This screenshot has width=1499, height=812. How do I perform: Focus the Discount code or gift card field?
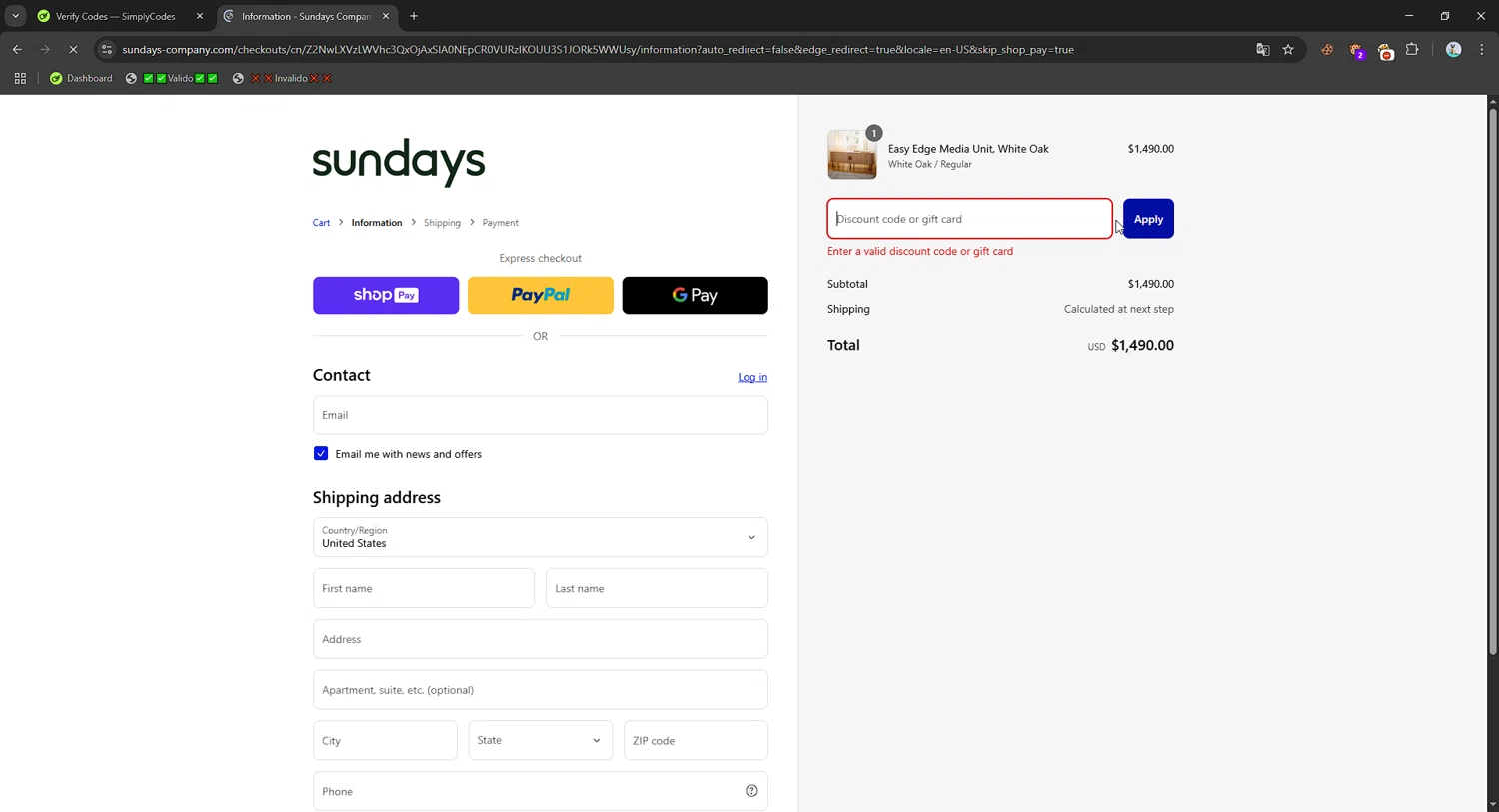969,219
